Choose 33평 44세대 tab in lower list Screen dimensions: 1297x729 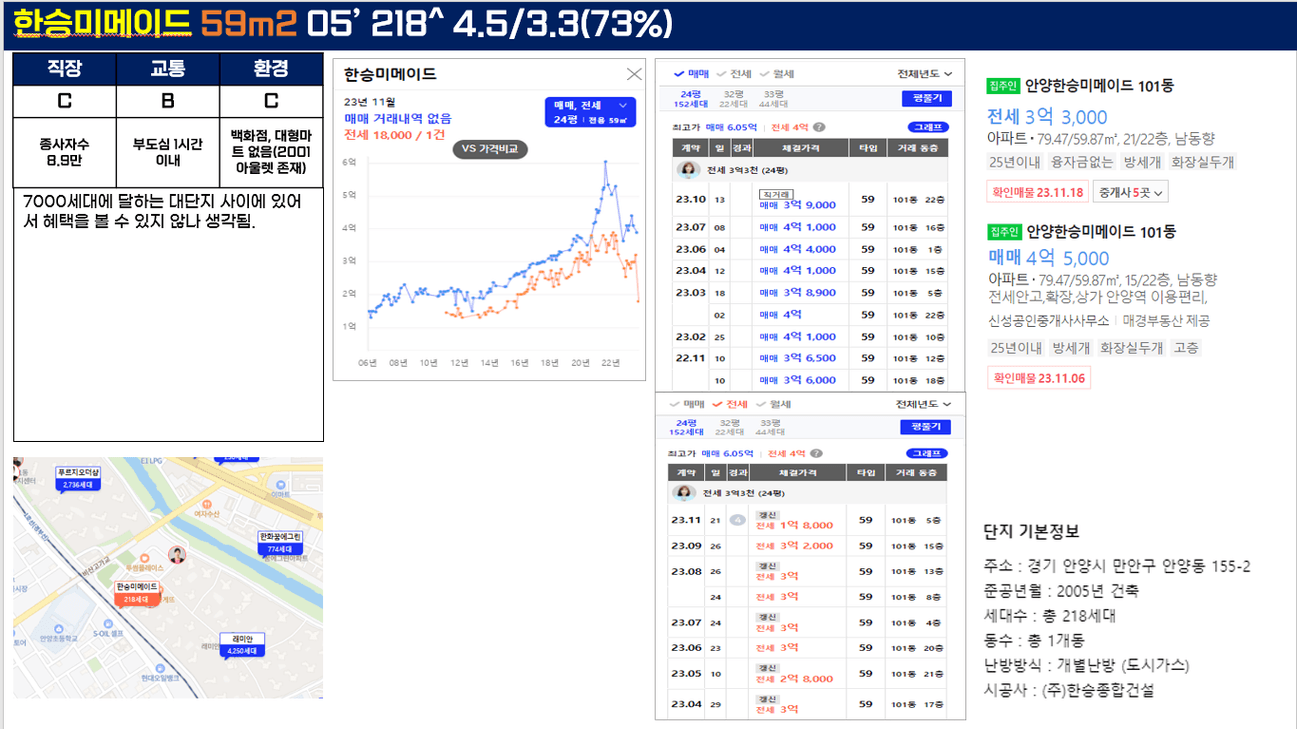[x=771, y=427]
